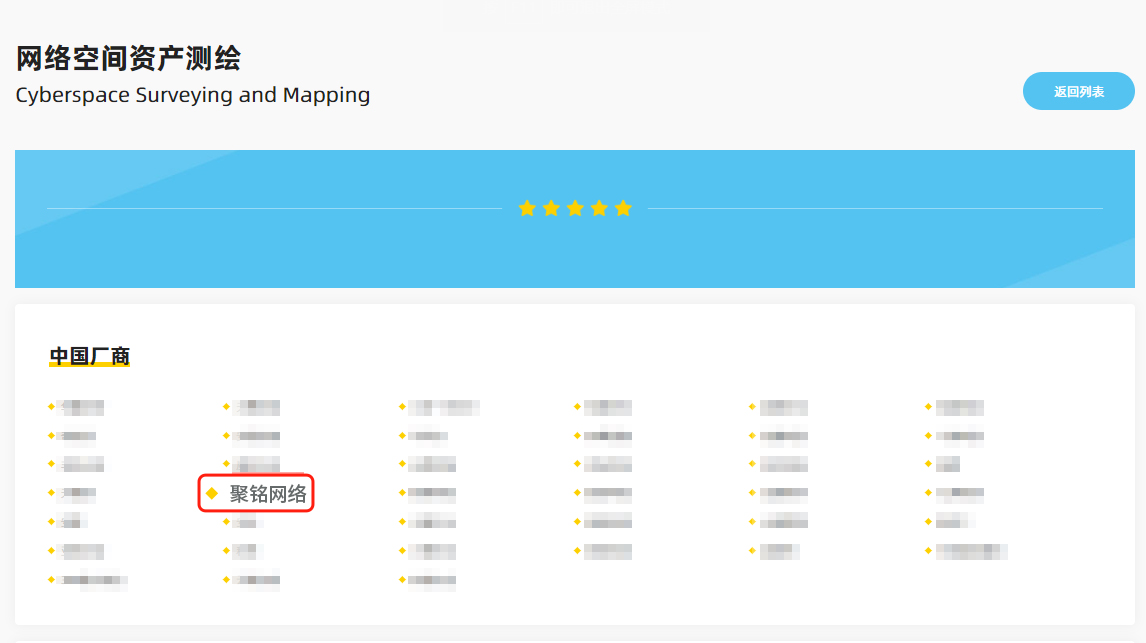Select the fourth star in the rating row
1146x643 pixels.
(x=599, y=208)
